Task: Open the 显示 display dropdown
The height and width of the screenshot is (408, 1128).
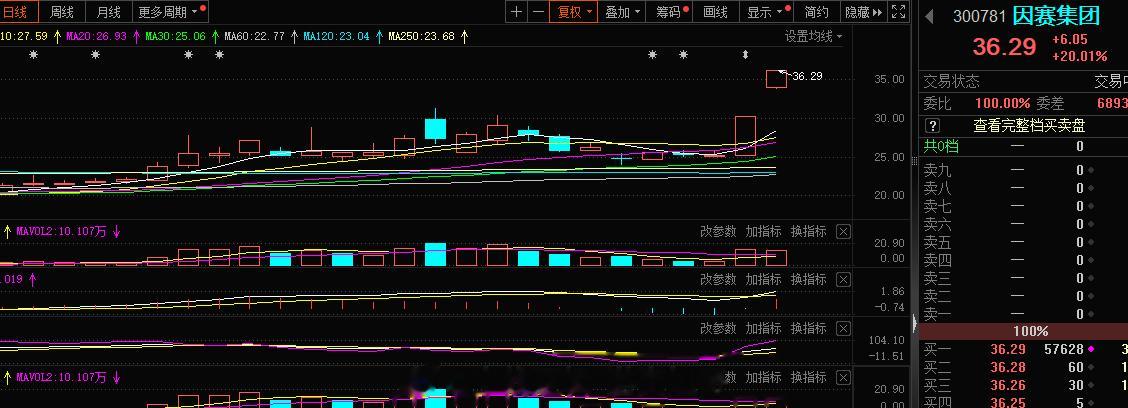Action: (765, 12)
